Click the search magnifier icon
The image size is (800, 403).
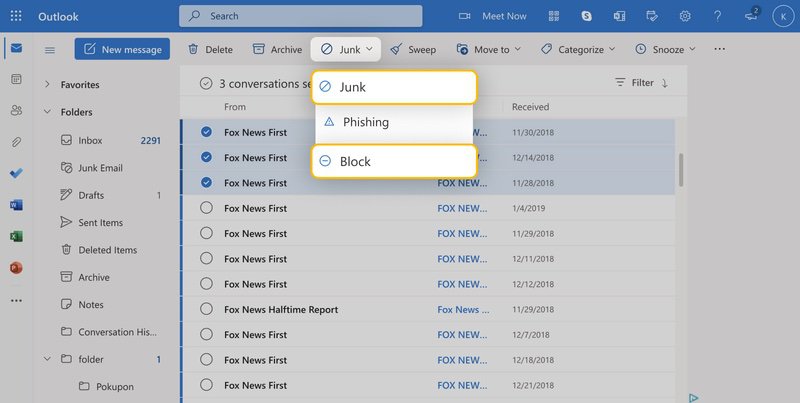click(194, 16)
